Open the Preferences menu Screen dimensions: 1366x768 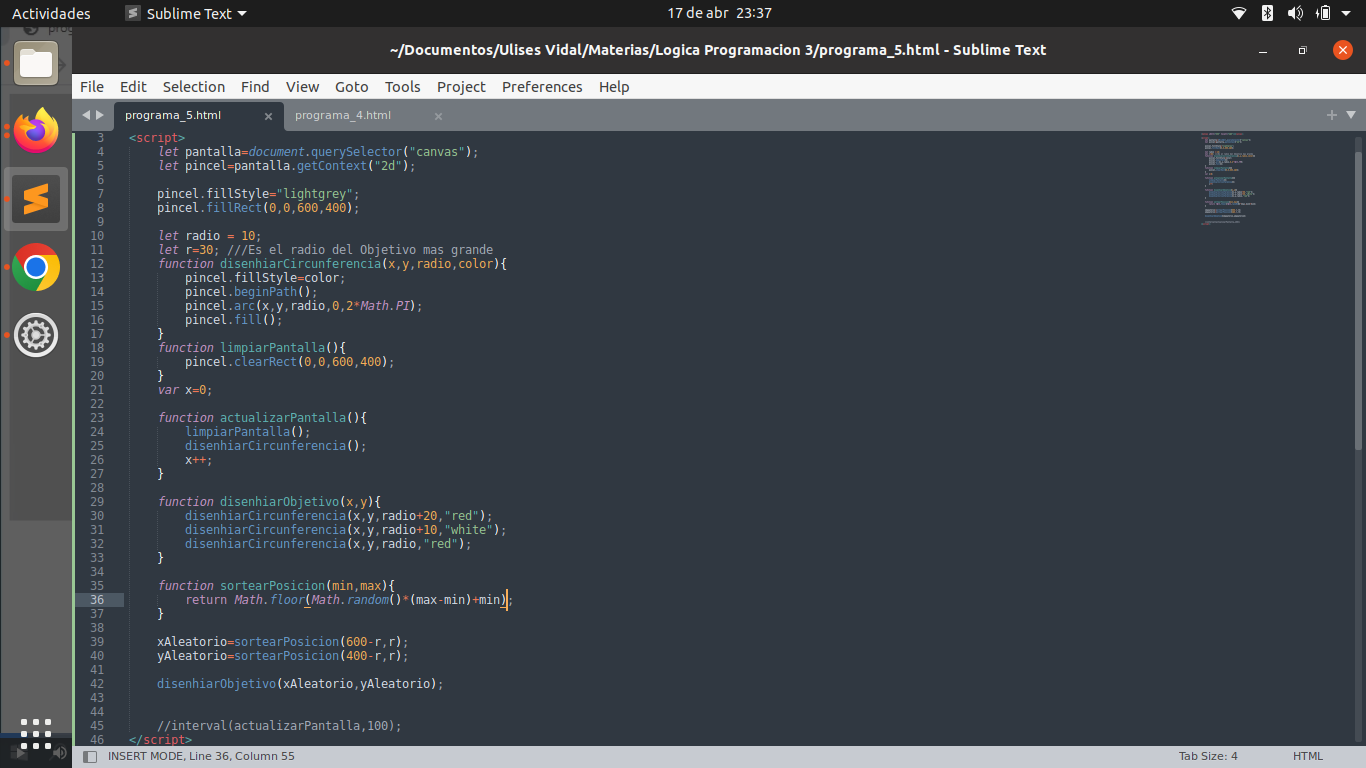[x=542, y=87]
